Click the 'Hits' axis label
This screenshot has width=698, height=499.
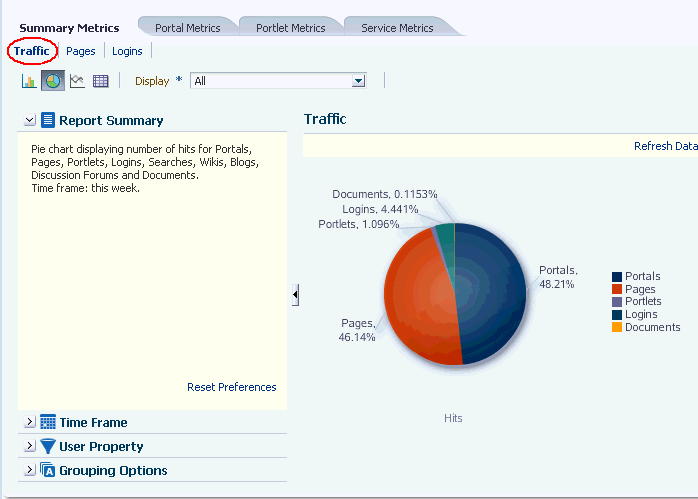(453, 418)
